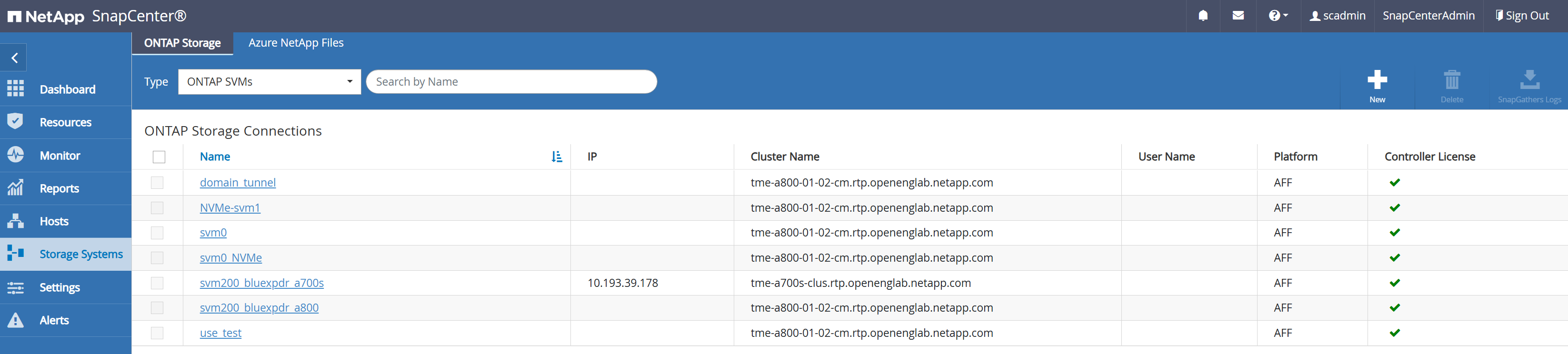Image resolution: width=1568 pixels, height=354 pixels.
Task: Click the Sign Out button
Action: point(1522,16)
